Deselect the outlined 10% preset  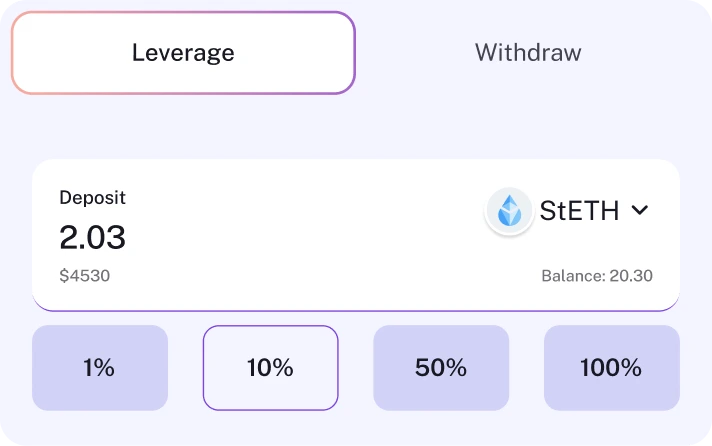[270, 368]
